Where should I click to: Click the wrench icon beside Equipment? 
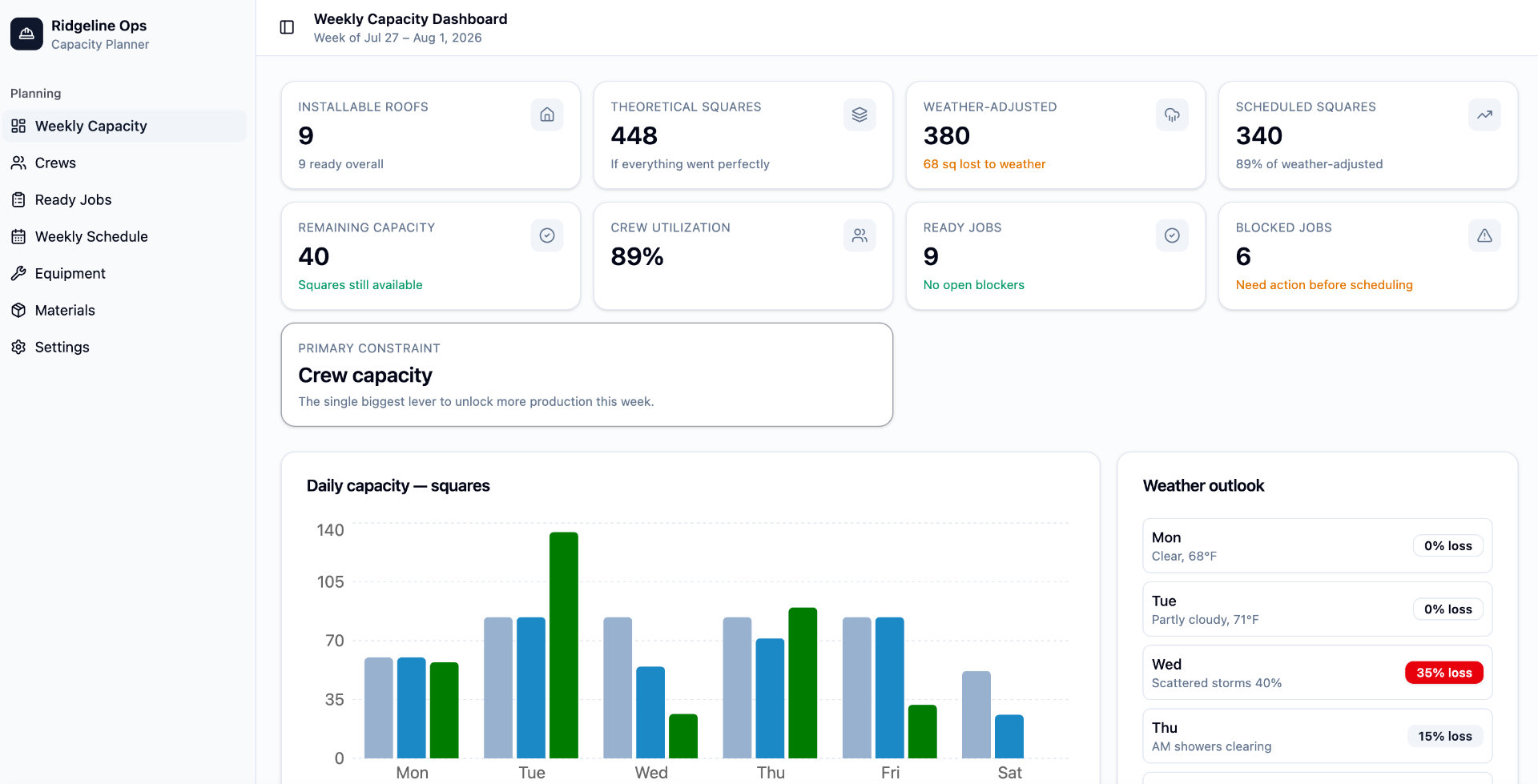(18, 273)
